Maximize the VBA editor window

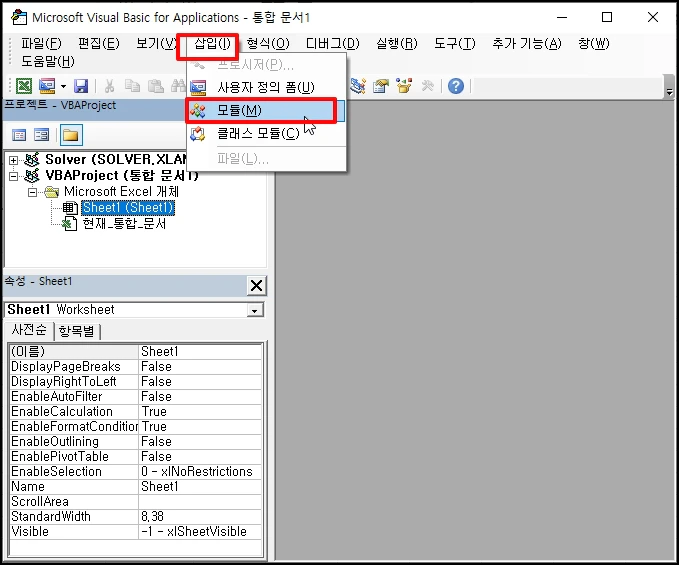[607, 17]
